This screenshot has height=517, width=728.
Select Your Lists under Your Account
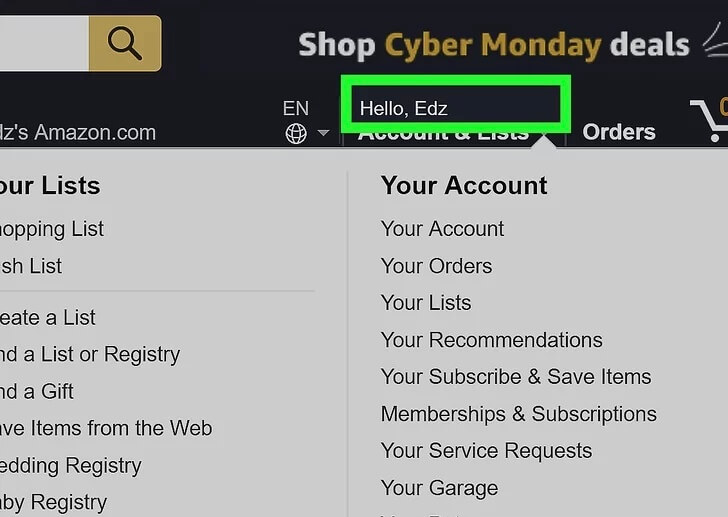(x=425, y=303)
